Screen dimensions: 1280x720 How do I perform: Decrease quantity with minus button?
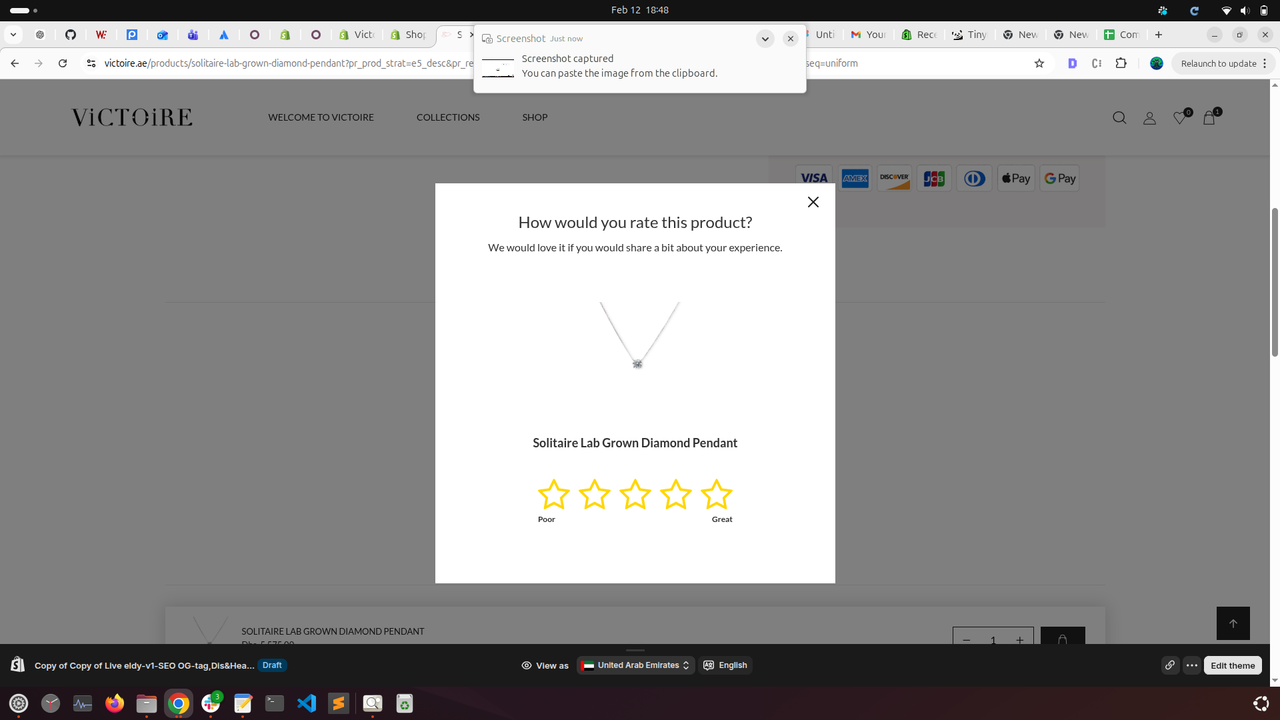pyautogui.click(x=966, y=640)
